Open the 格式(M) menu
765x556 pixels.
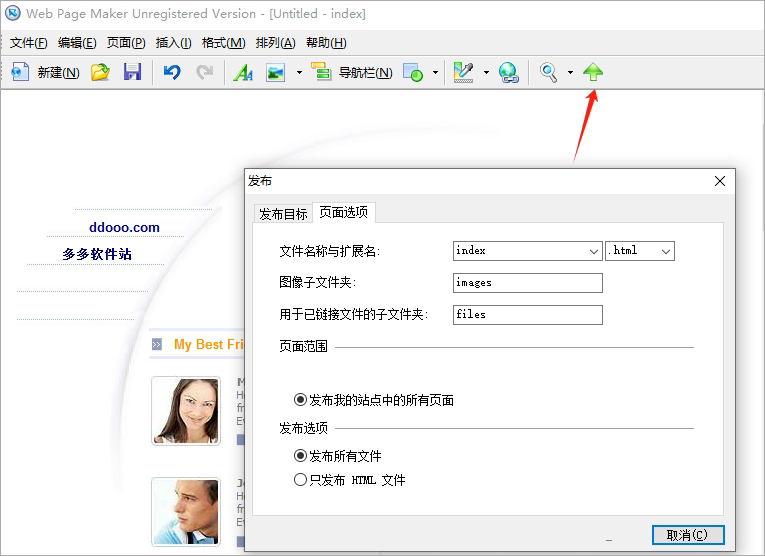[x=223, y=43]
